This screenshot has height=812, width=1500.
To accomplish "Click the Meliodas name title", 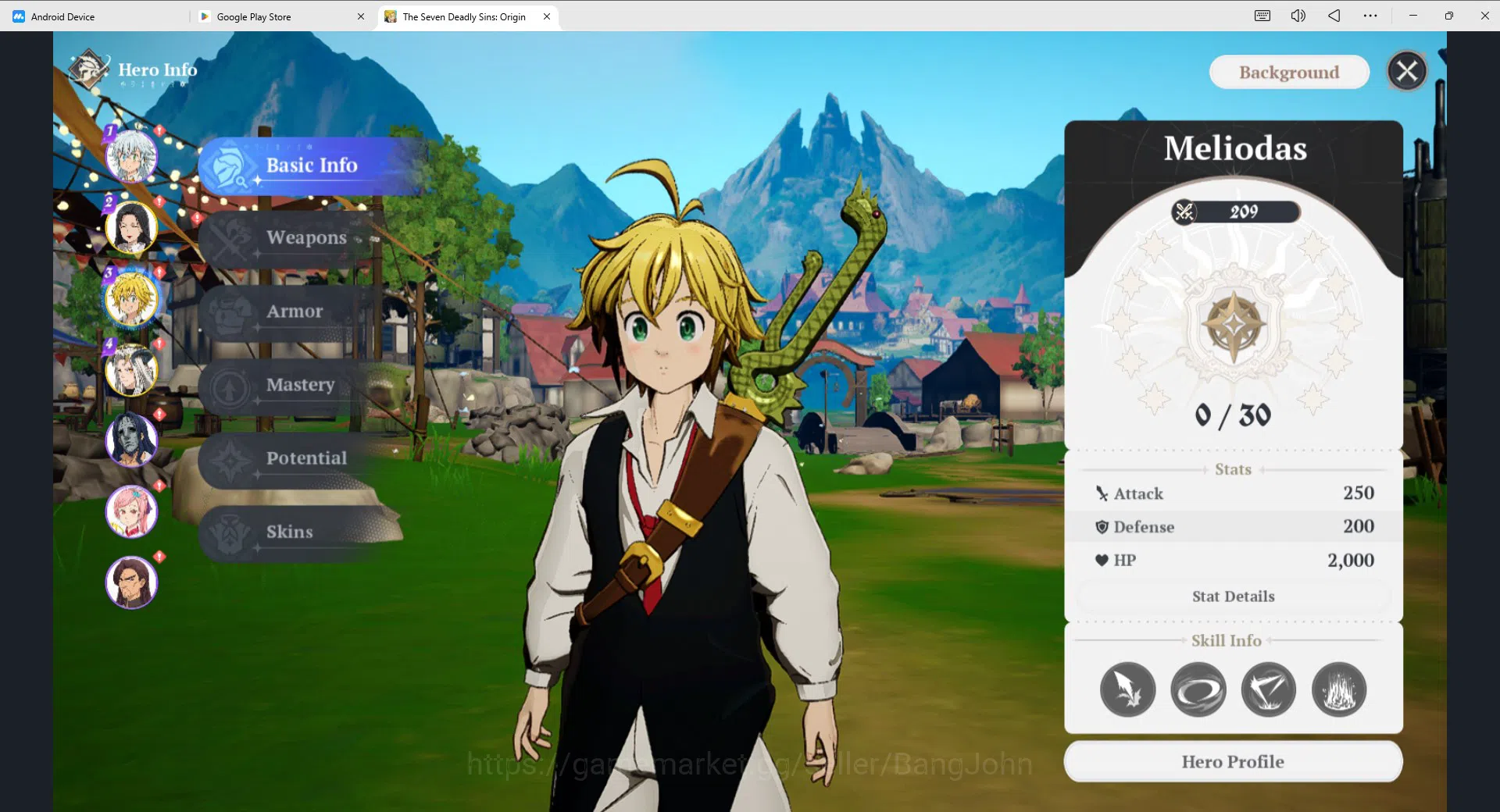I will click(1235, 148).
